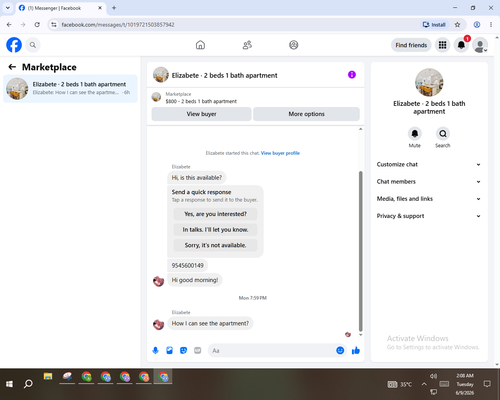Click the chat scroll-up arrow
The image size is (500, 400).
360,129
